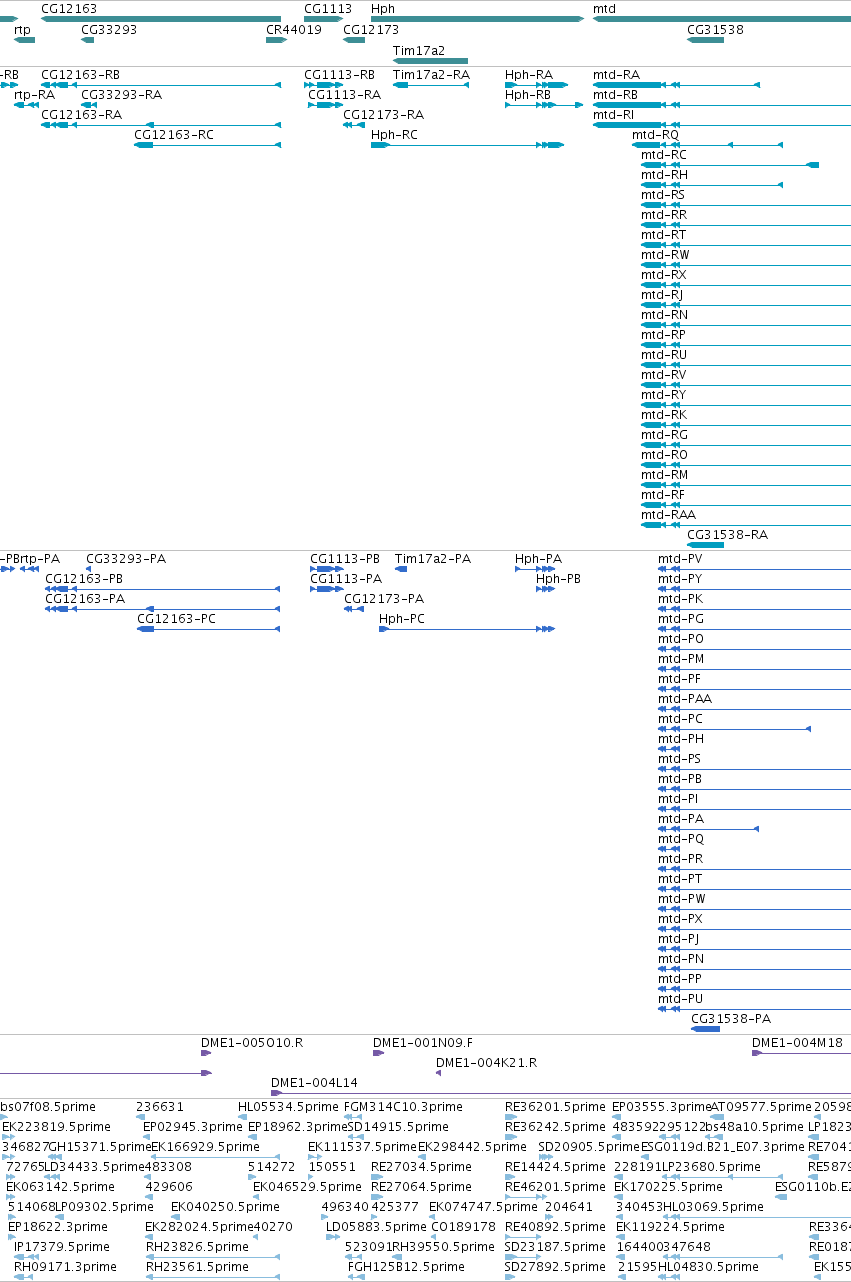Select the mtd-RA transcript label
Image resolution: width=851 pixels, height=1282 pixels.
[616, 75]
